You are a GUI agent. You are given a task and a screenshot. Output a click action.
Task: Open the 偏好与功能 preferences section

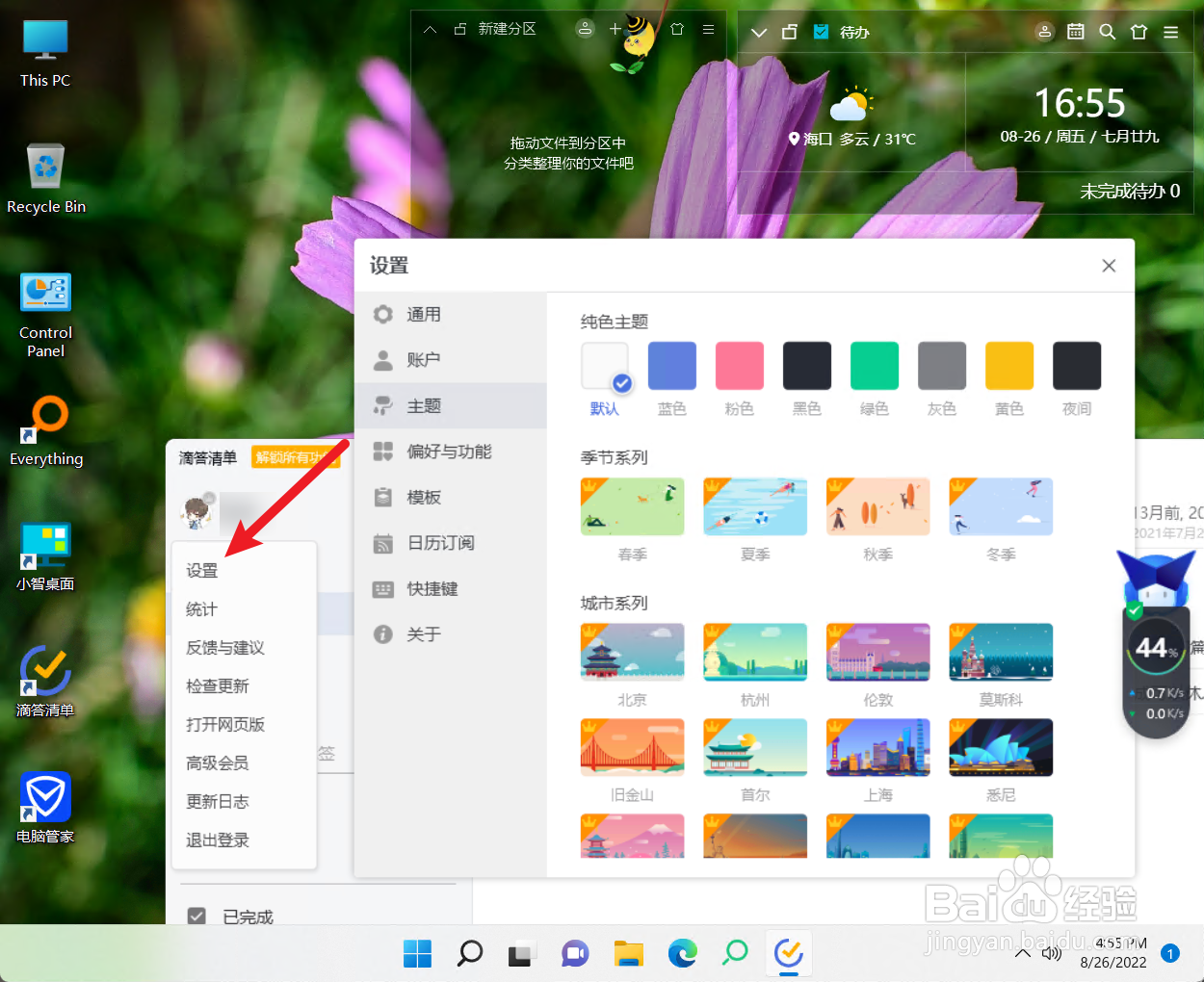[x=450, y=452]
